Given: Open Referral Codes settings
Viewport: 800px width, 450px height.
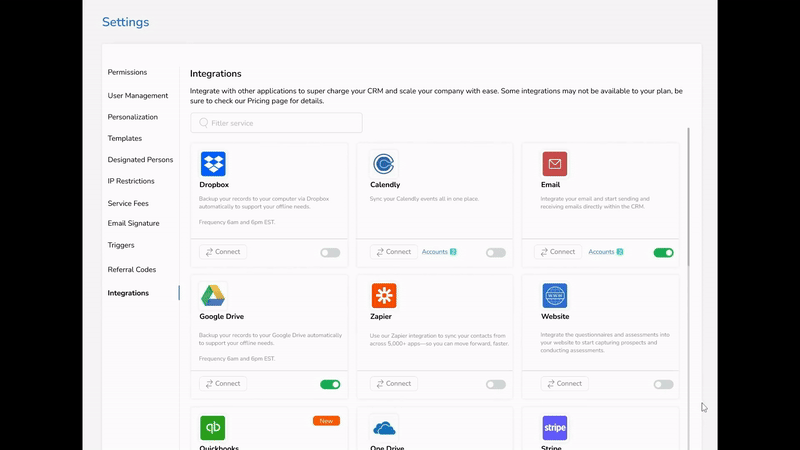Looking at the screenshot, I should [x=132, y=269].
